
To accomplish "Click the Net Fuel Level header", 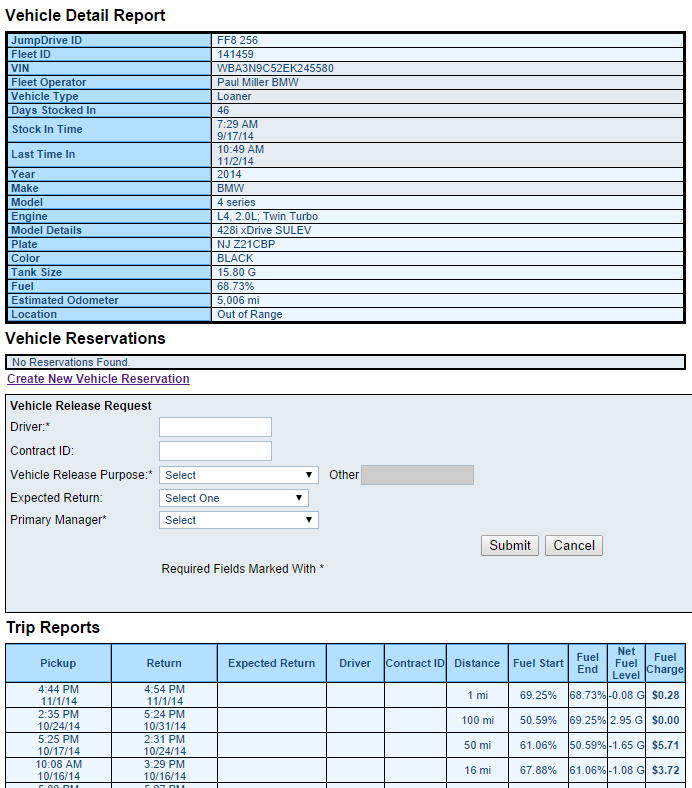I will click(x=626, y=663).
